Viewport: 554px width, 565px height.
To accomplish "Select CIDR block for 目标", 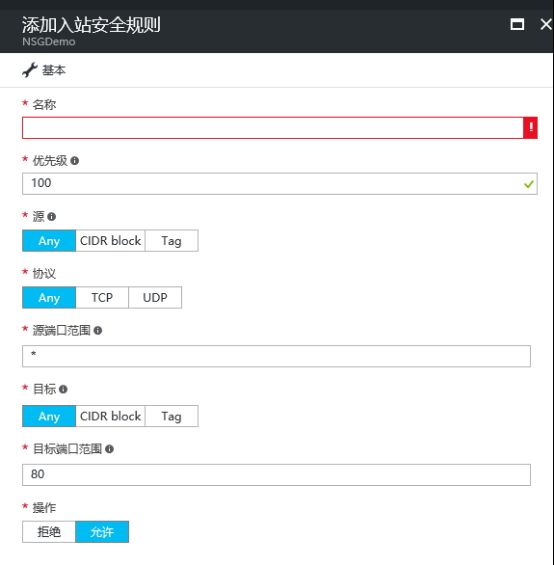I will coord(110,416).
